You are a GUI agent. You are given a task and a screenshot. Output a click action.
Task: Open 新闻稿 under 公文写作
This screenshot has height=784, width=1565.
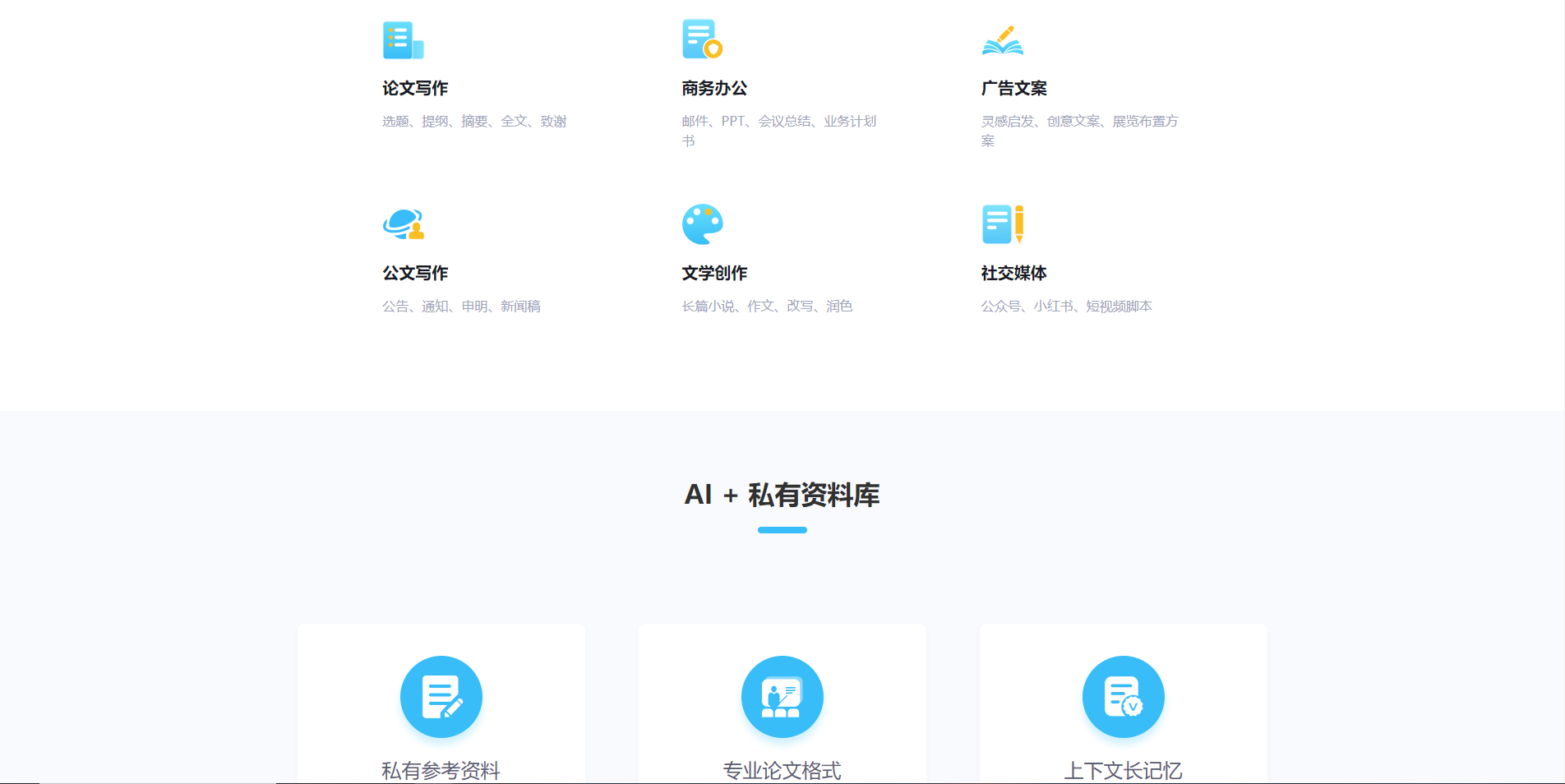click(x=520, y=306)
